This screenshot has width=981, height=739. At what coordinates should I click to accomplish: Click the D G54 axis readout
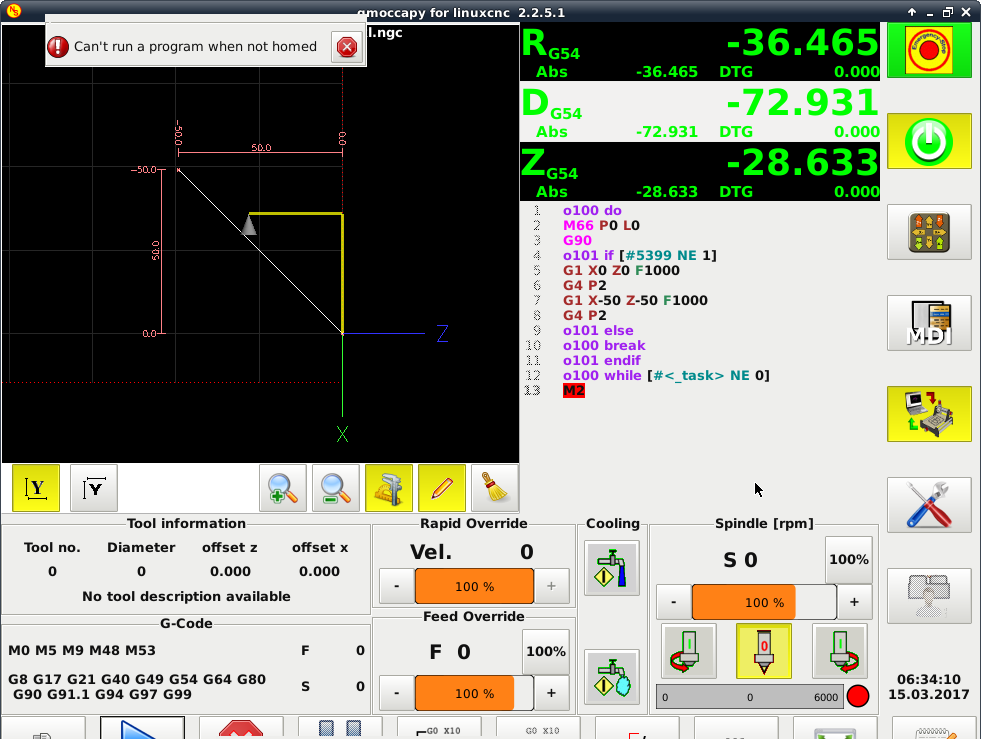tap(700, 112)
